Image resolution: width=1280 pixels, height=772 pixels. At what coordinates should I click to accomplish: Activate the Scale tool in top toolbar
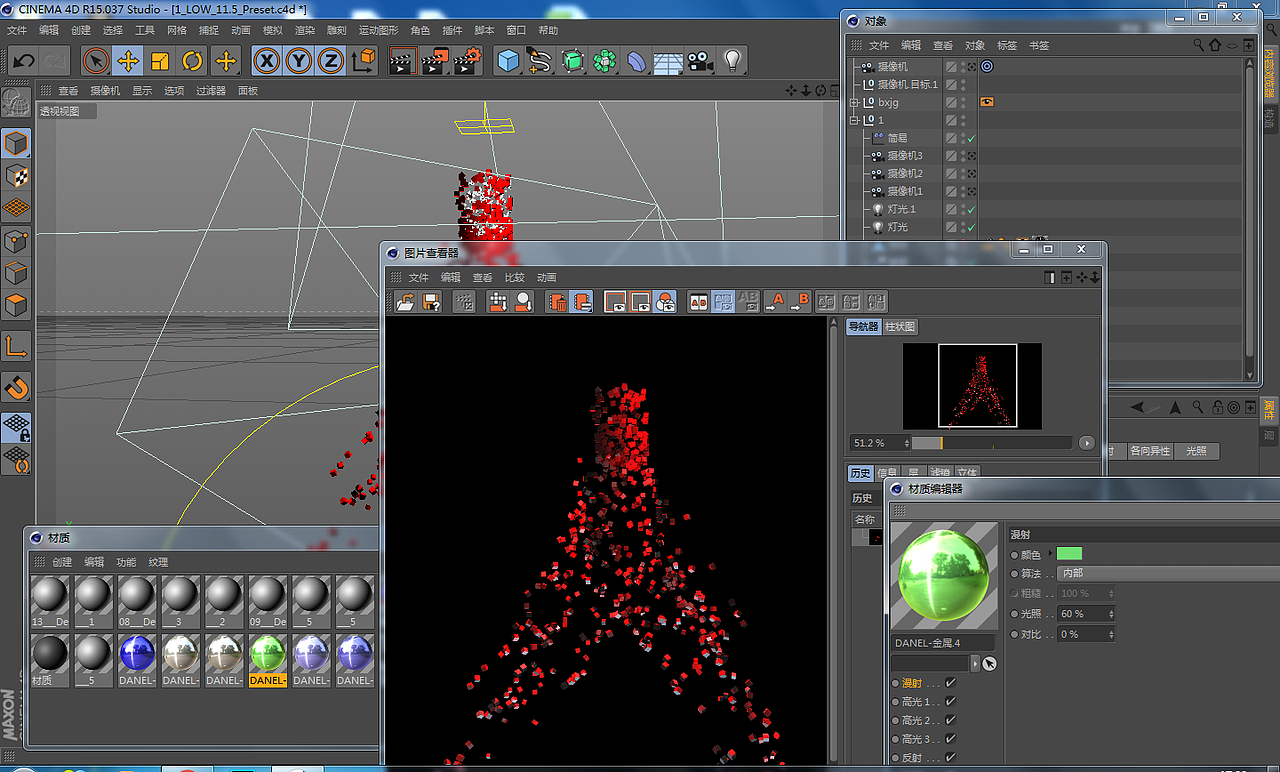160,61
